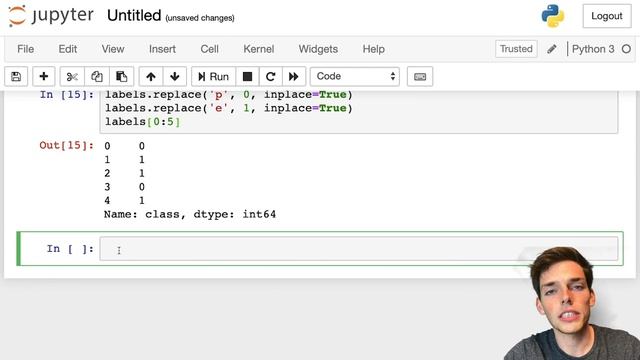Click code line labels[0:5]

(142, 122)
